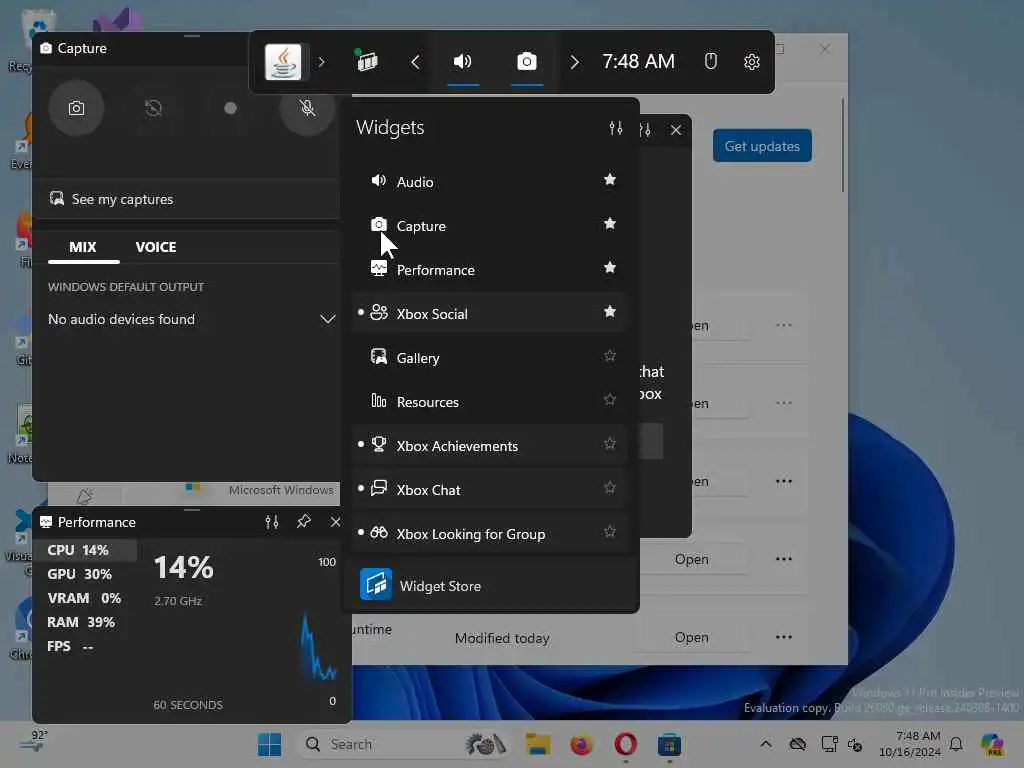Launch Opera from taskbar

[x=625, y=744]
